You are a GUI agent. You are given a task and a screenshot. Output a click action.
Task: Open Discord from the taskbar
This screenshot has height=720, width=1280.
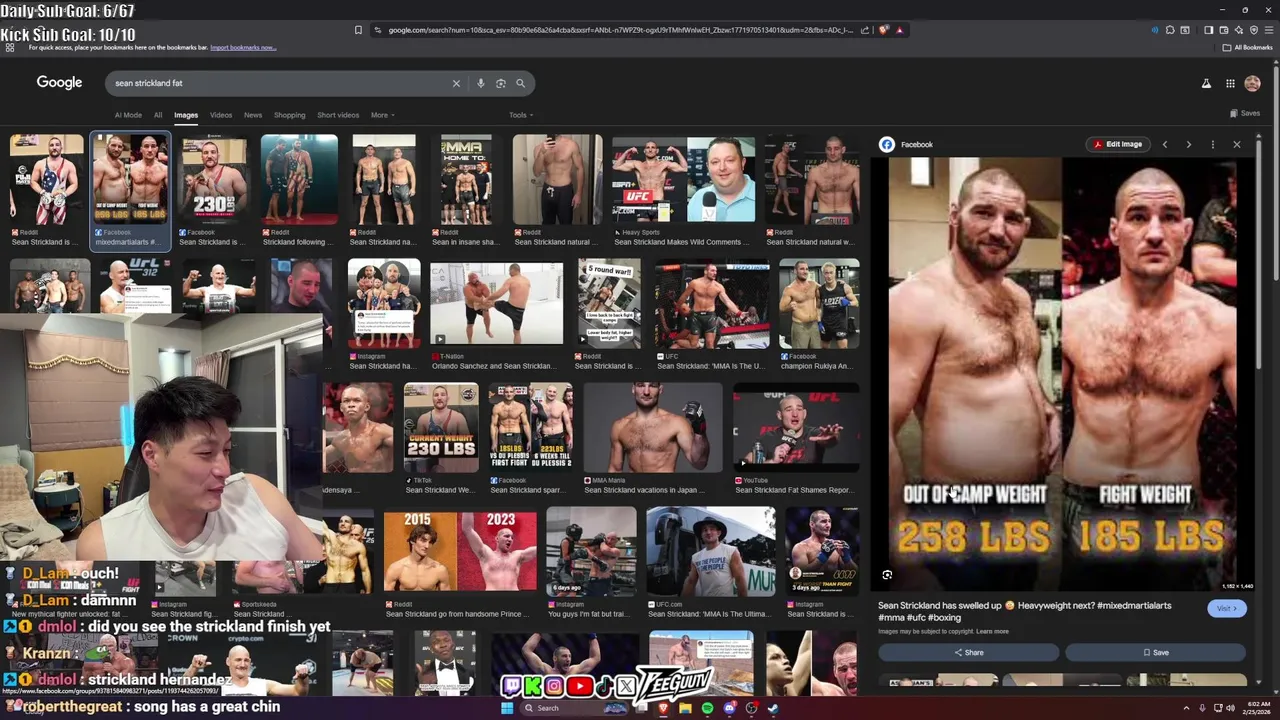(730, 708)
